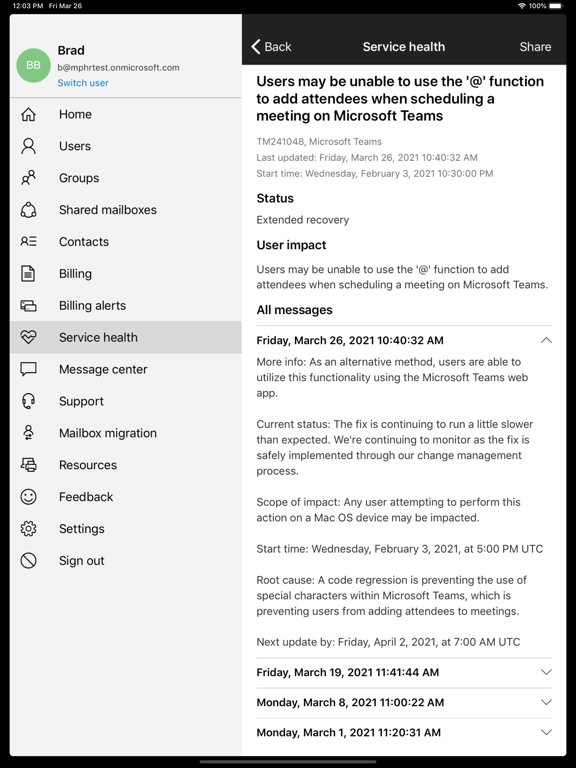Select Service health in sidebar

(x=125, y=337)
